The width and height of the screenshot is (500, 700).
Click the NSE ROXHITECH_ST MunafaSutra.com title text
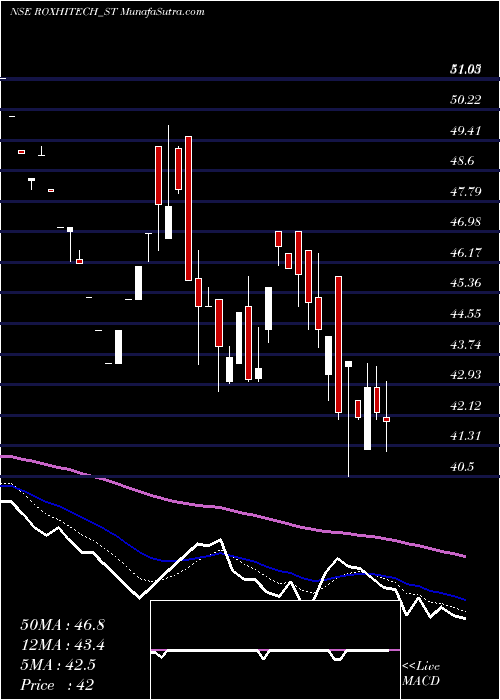click(x=107, y=12)
